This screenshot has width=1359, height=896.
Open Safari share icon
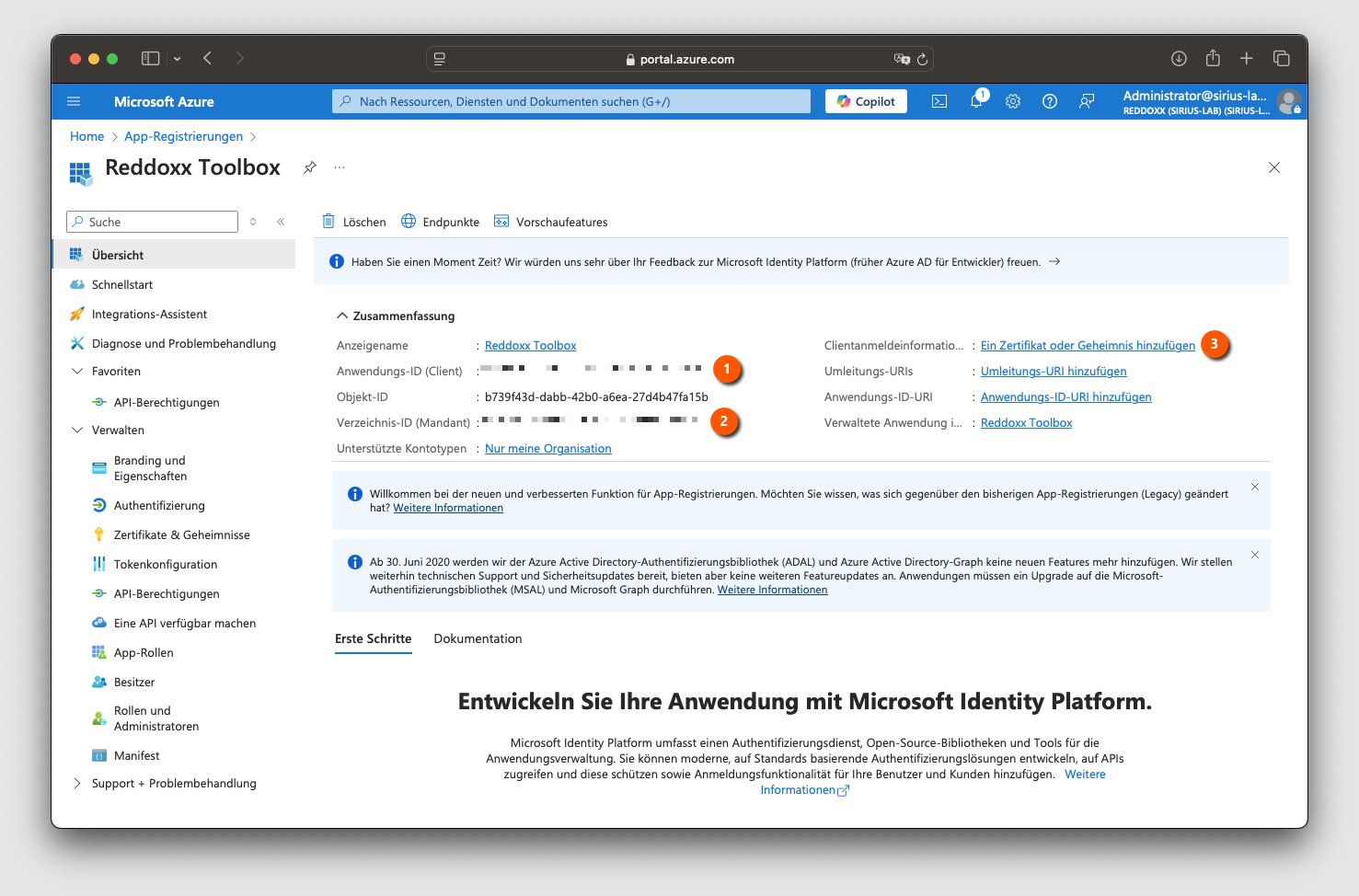tap(1213, 58)
